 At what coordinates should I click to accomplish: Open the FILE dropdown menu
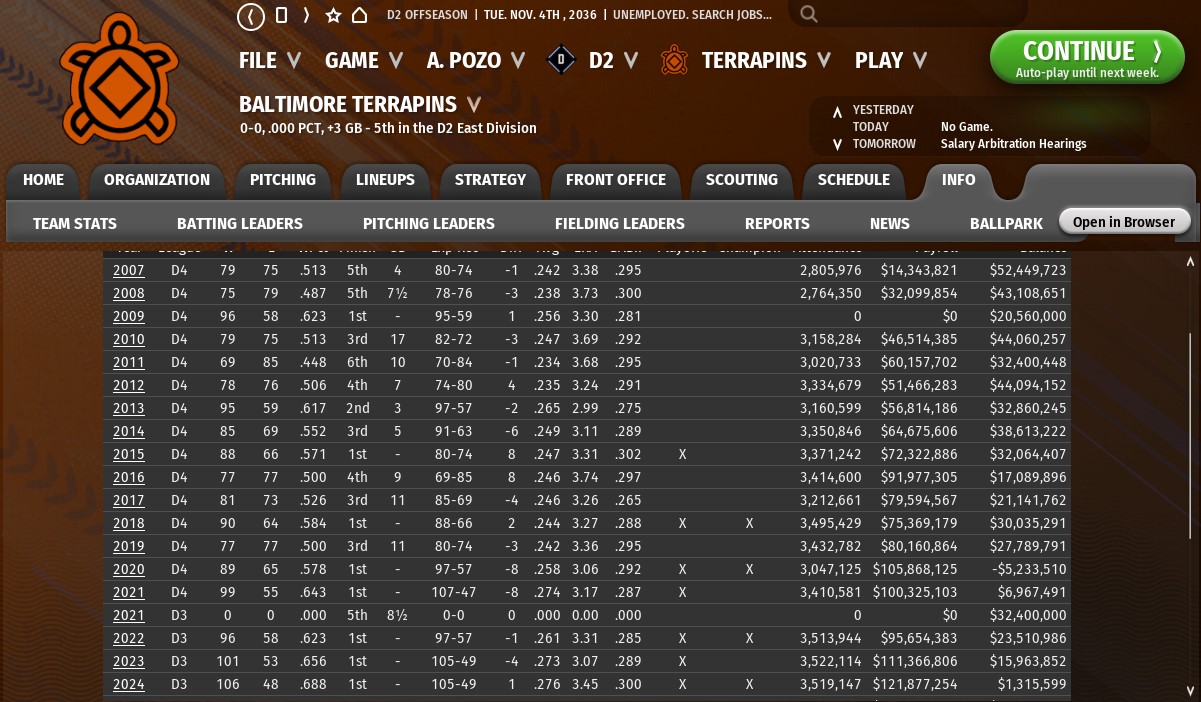(x=269, y=60)
